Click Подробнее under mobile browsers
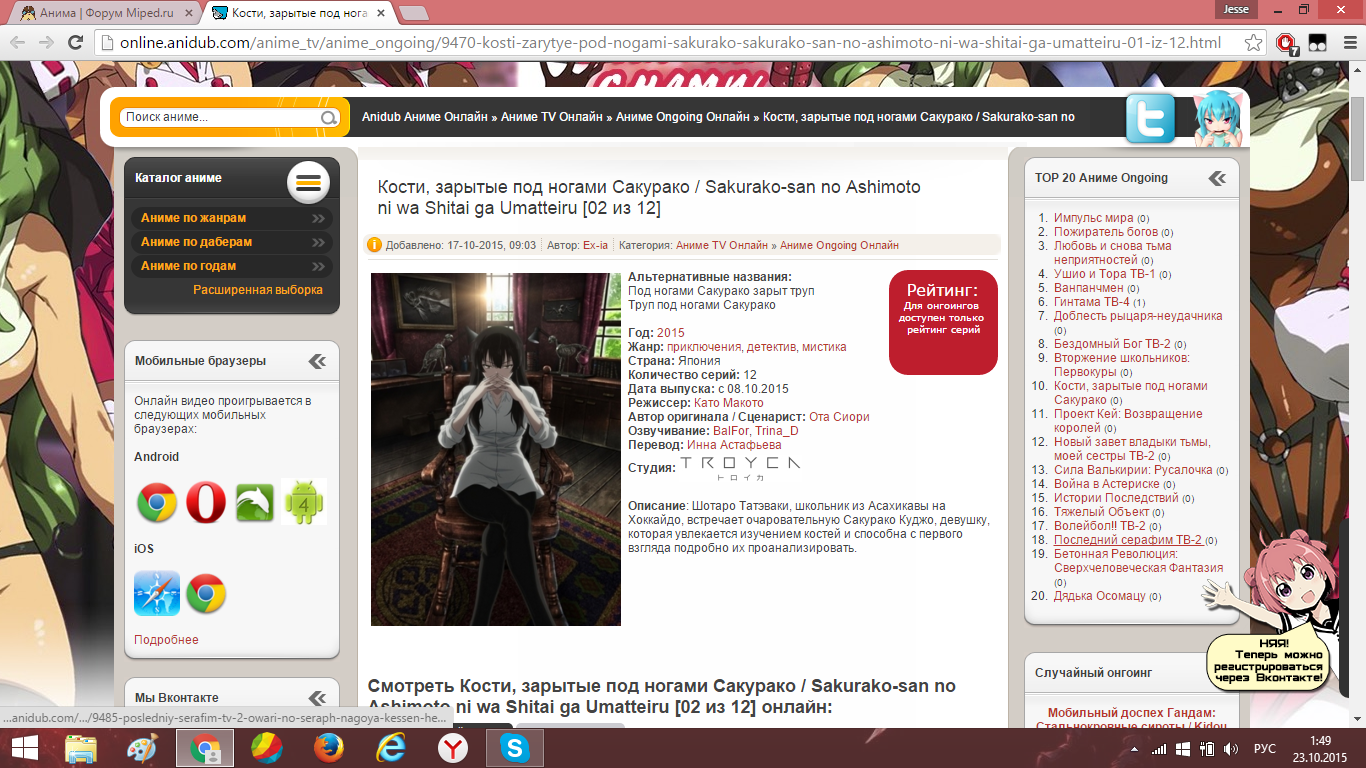The height and width of the screenshot is (768, 1366). (166, 640)
